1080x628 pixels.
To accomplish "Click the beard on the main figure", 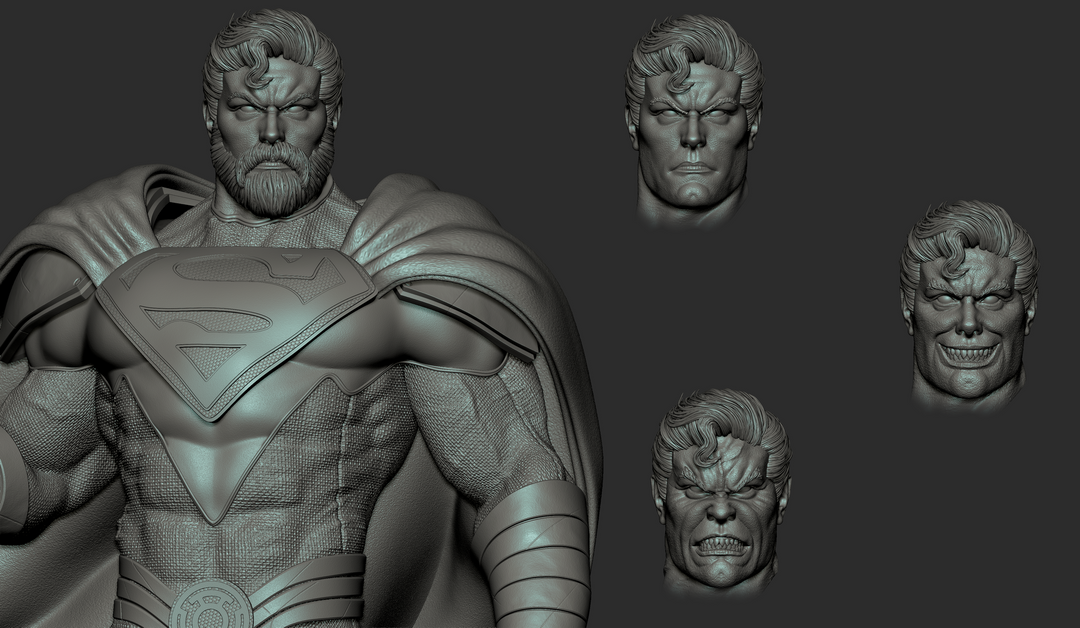I will [272, 180].
